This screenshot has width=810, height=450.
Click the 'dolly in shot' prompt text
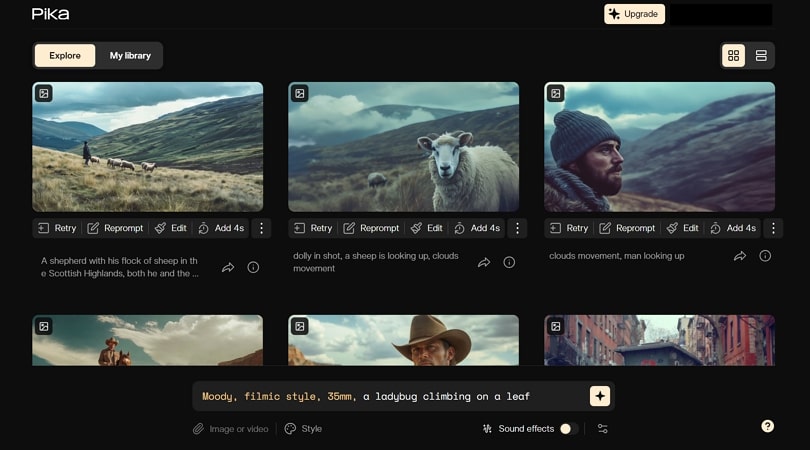click(376, 262)
